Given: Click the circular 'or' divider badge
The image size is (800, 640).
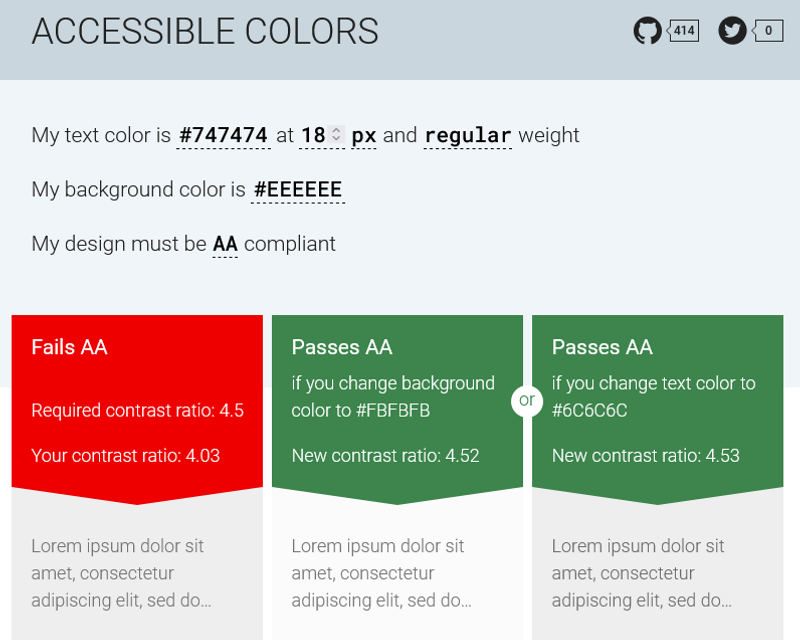Looking at the screenshot, I should [x=527, y=401].
